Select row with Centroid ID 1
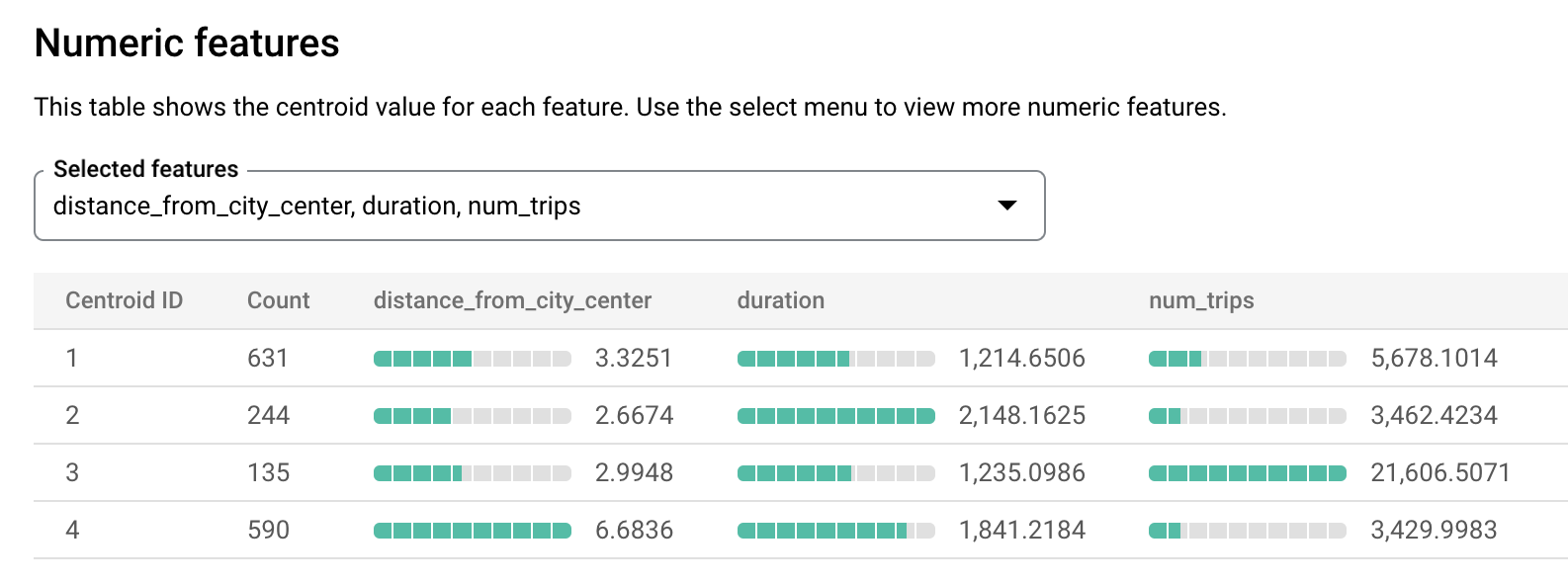Image resolution: width=1568 pixels, height=583 pixels. point(72,358)
